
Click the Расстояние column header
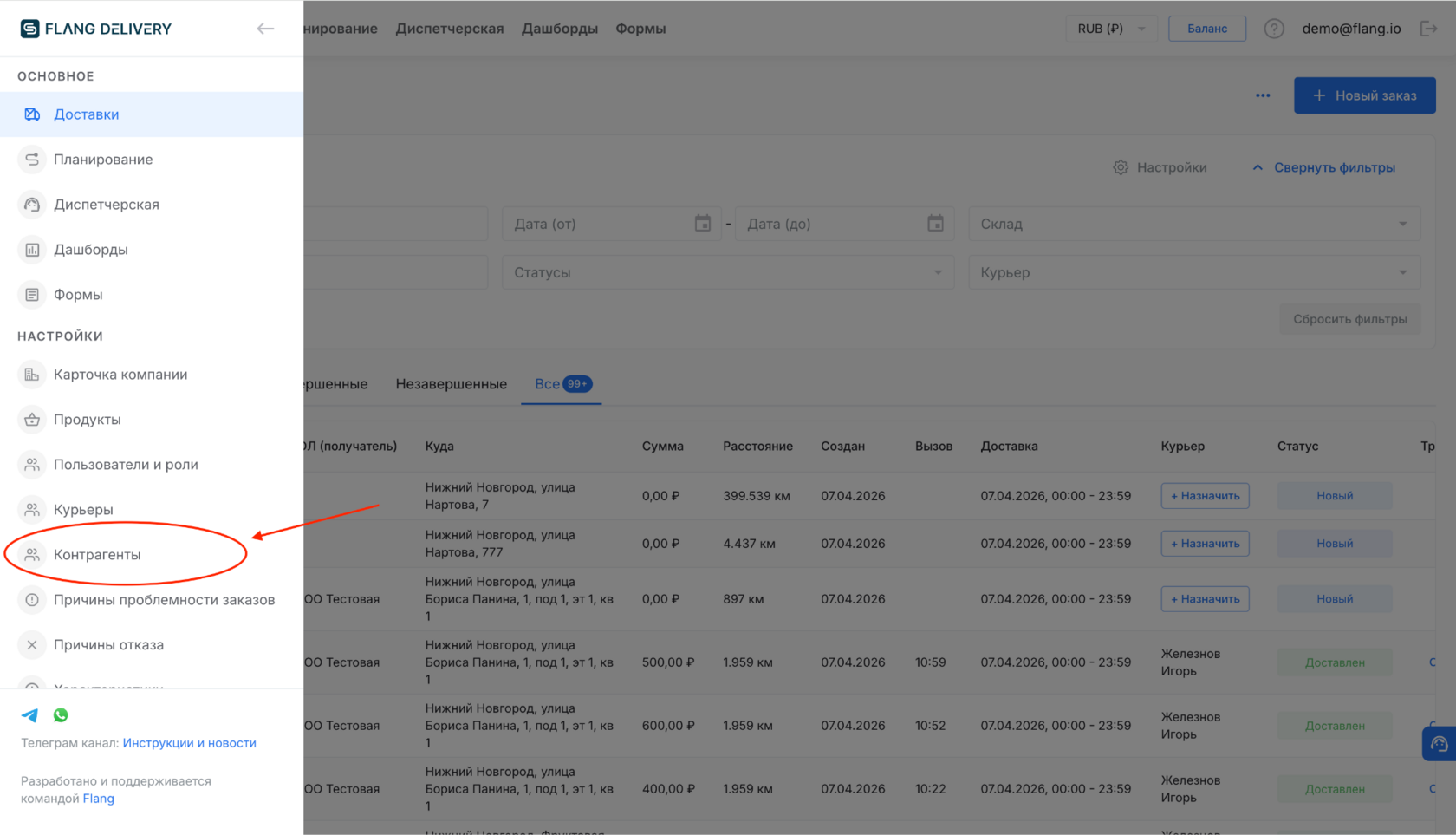(758, 447)
